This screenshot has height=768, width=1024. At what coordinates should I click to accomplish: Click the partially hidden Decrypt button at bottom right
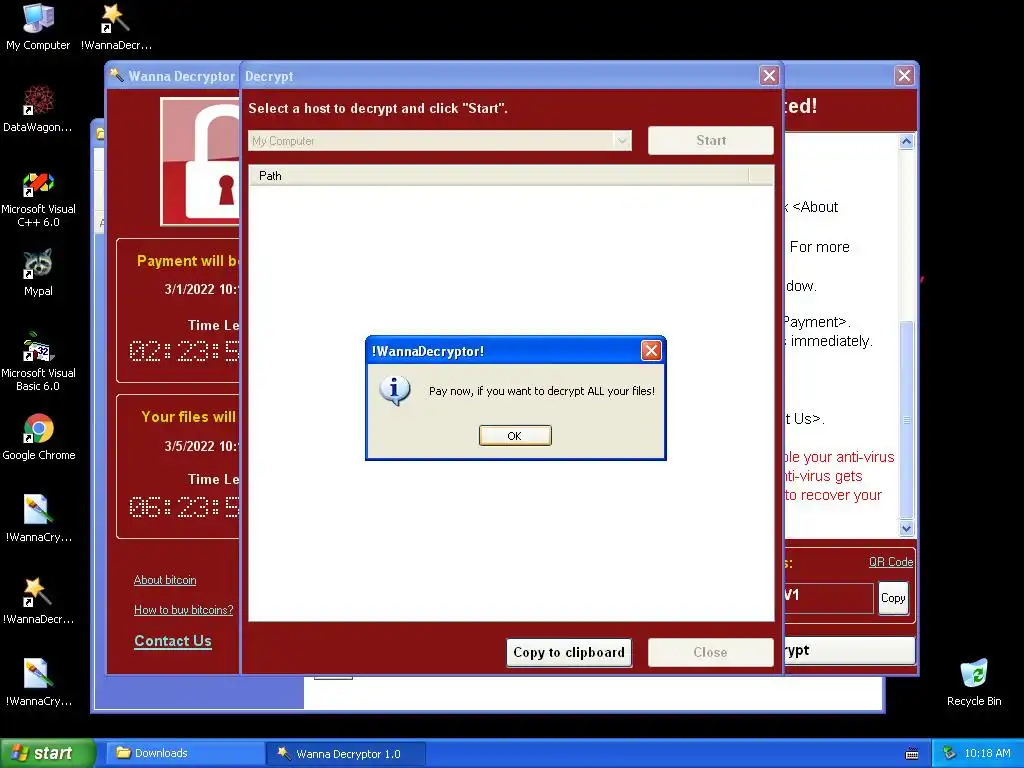pos(849,650)
